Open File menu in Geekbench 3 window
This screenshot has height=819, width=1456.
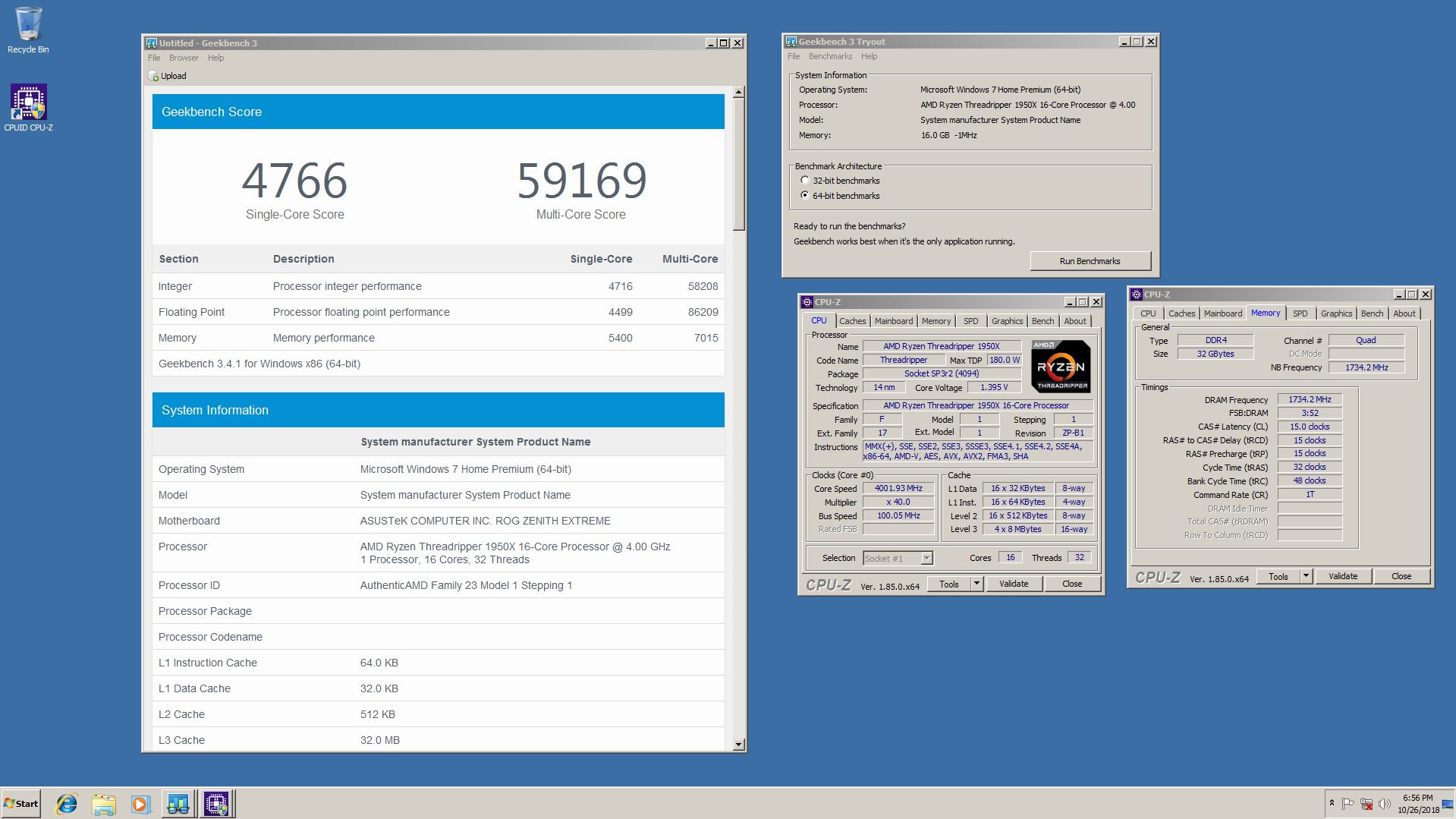pos(154,58)
